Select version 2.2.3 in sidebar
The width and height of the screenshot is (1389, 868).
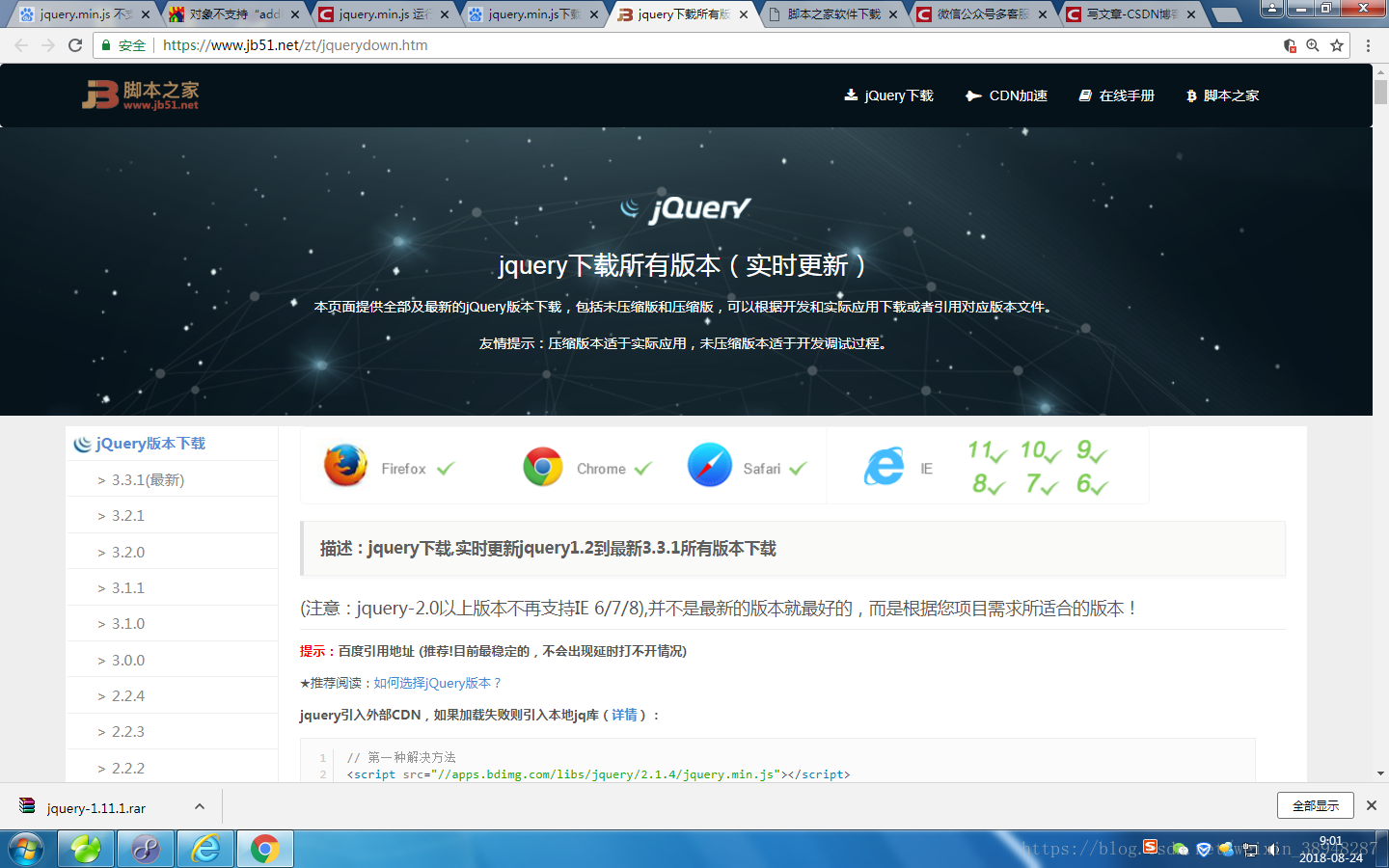(173, 731)
